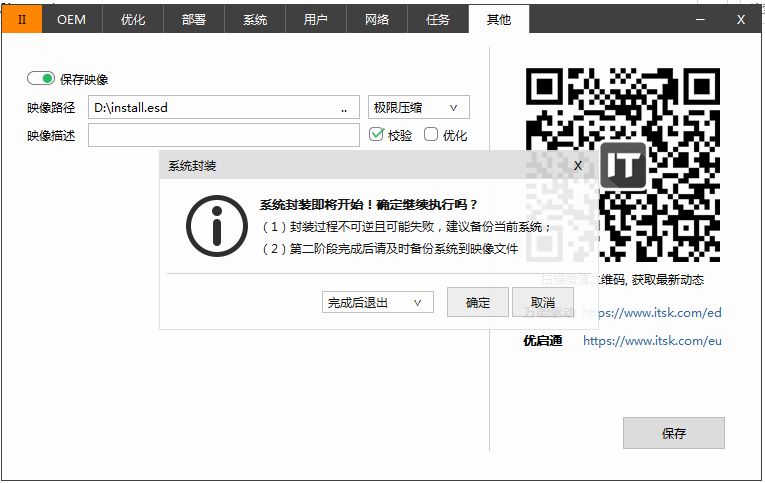Click the orange II logo icon
765x483 pixels.
point(22,20)
